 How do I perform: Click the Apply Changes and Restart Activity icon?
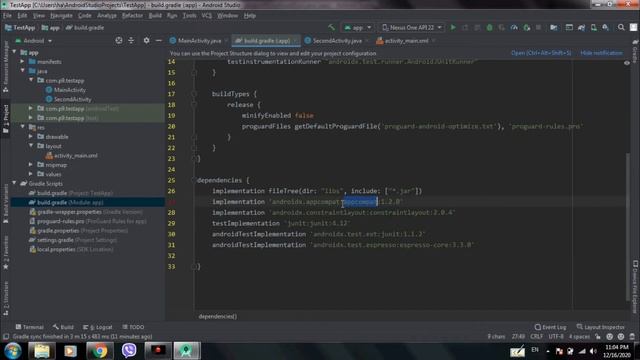(465, 27)
